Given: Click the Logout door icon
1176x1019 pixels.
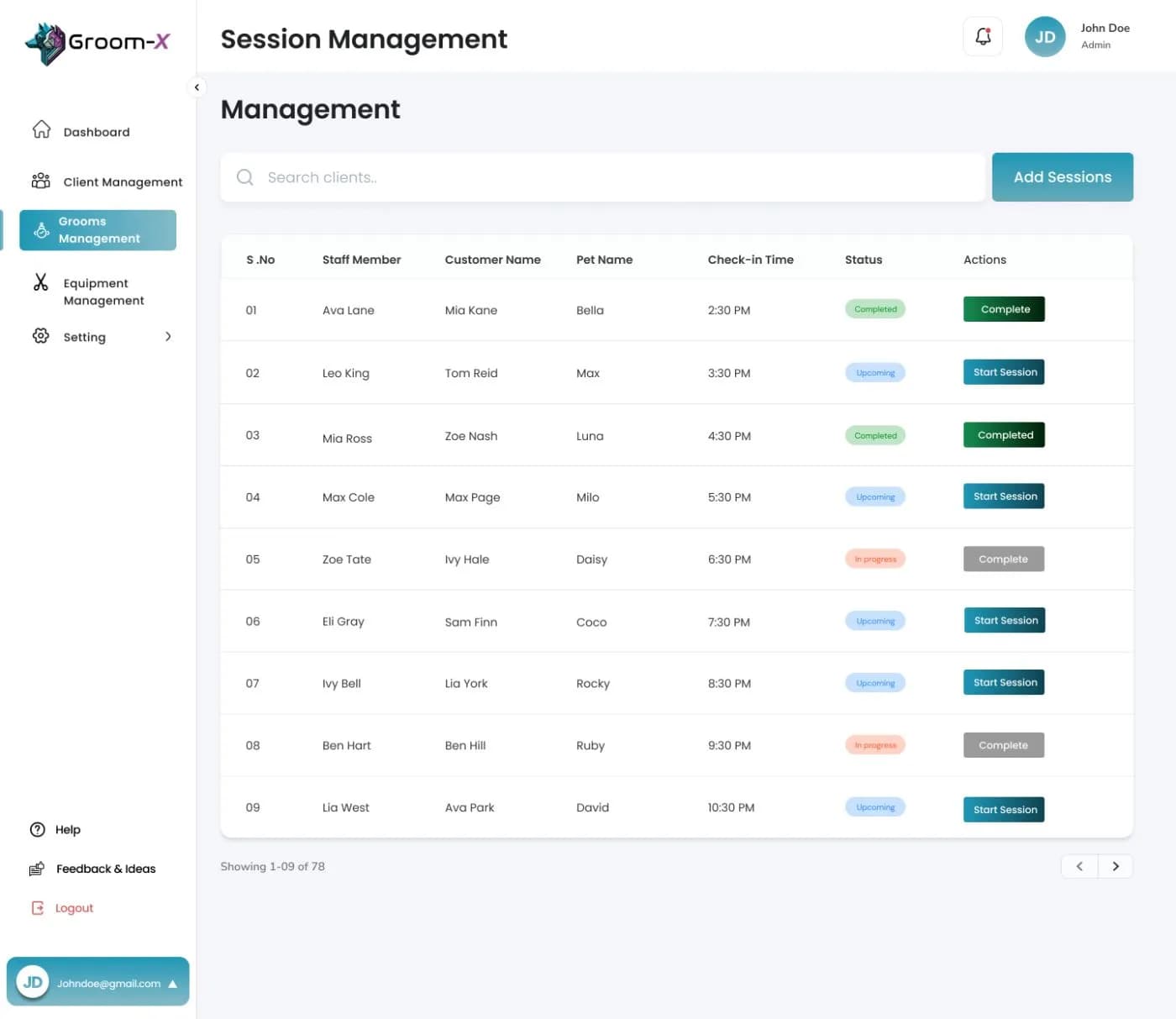Looking at the screenshot, I should [x=38, y=908].
